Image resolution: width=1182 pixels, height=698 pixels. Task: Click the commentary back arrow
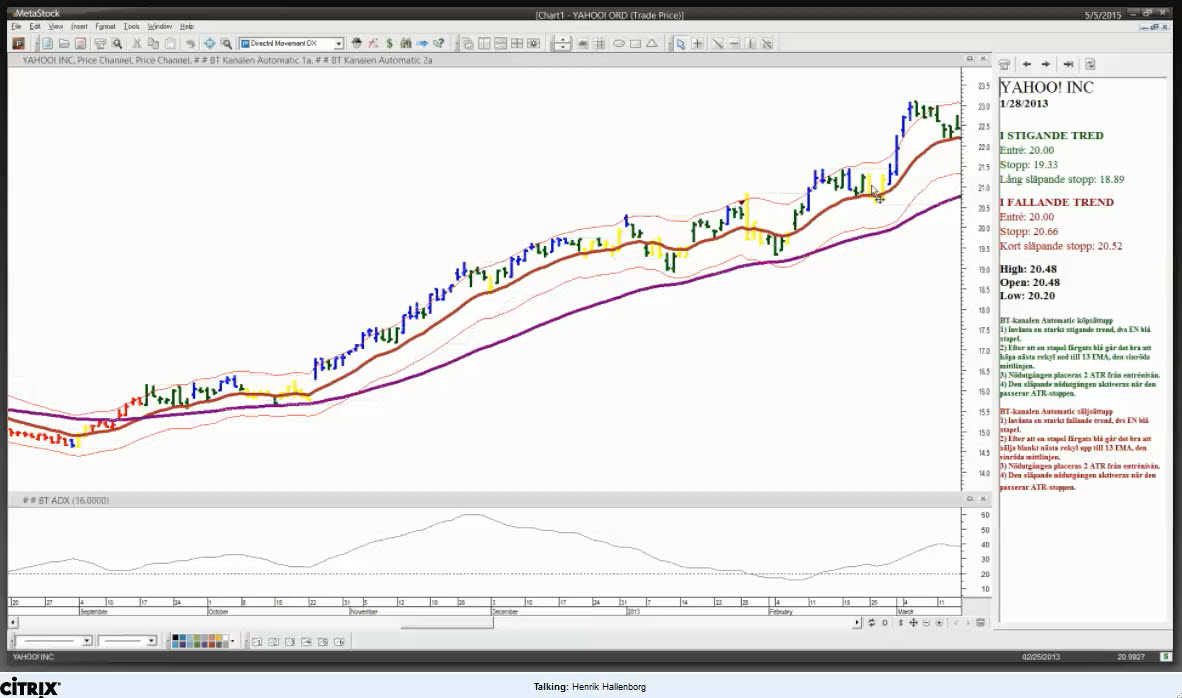(1027, 65)
